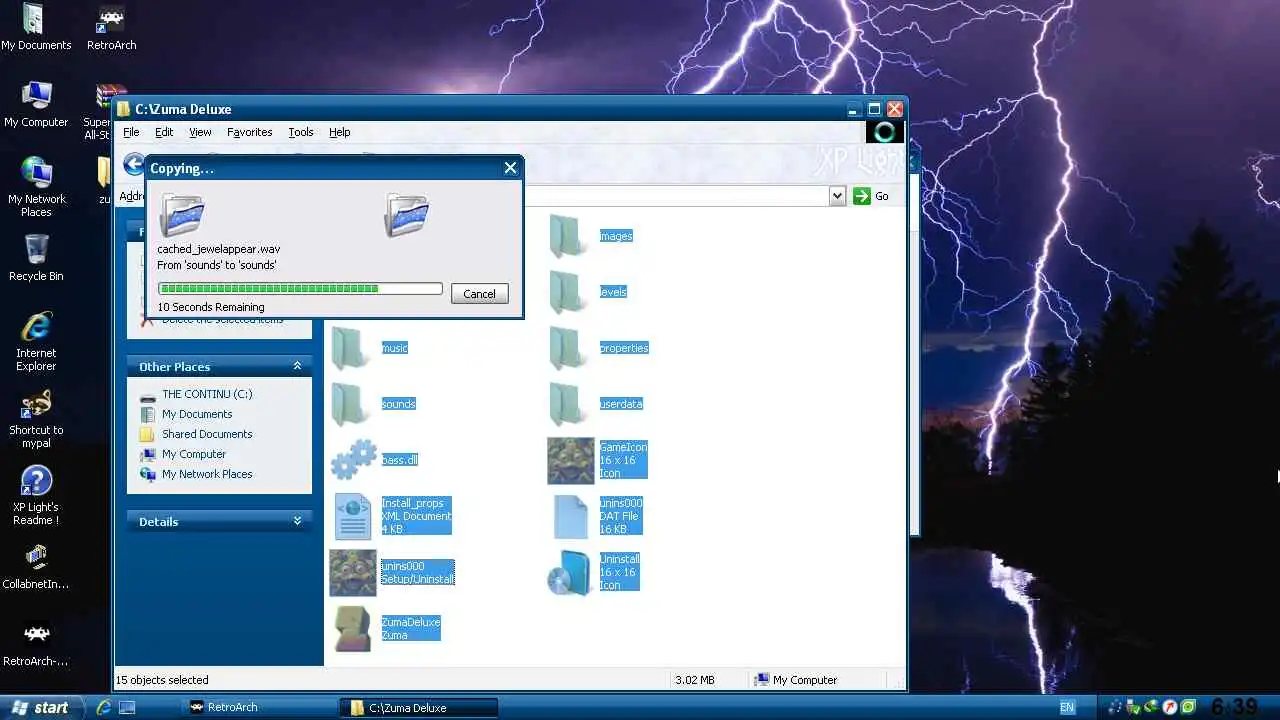The image size is (1280, 720).
Task: Select the unins000 Setup/Uninstall icon
Action: (353, 572)
